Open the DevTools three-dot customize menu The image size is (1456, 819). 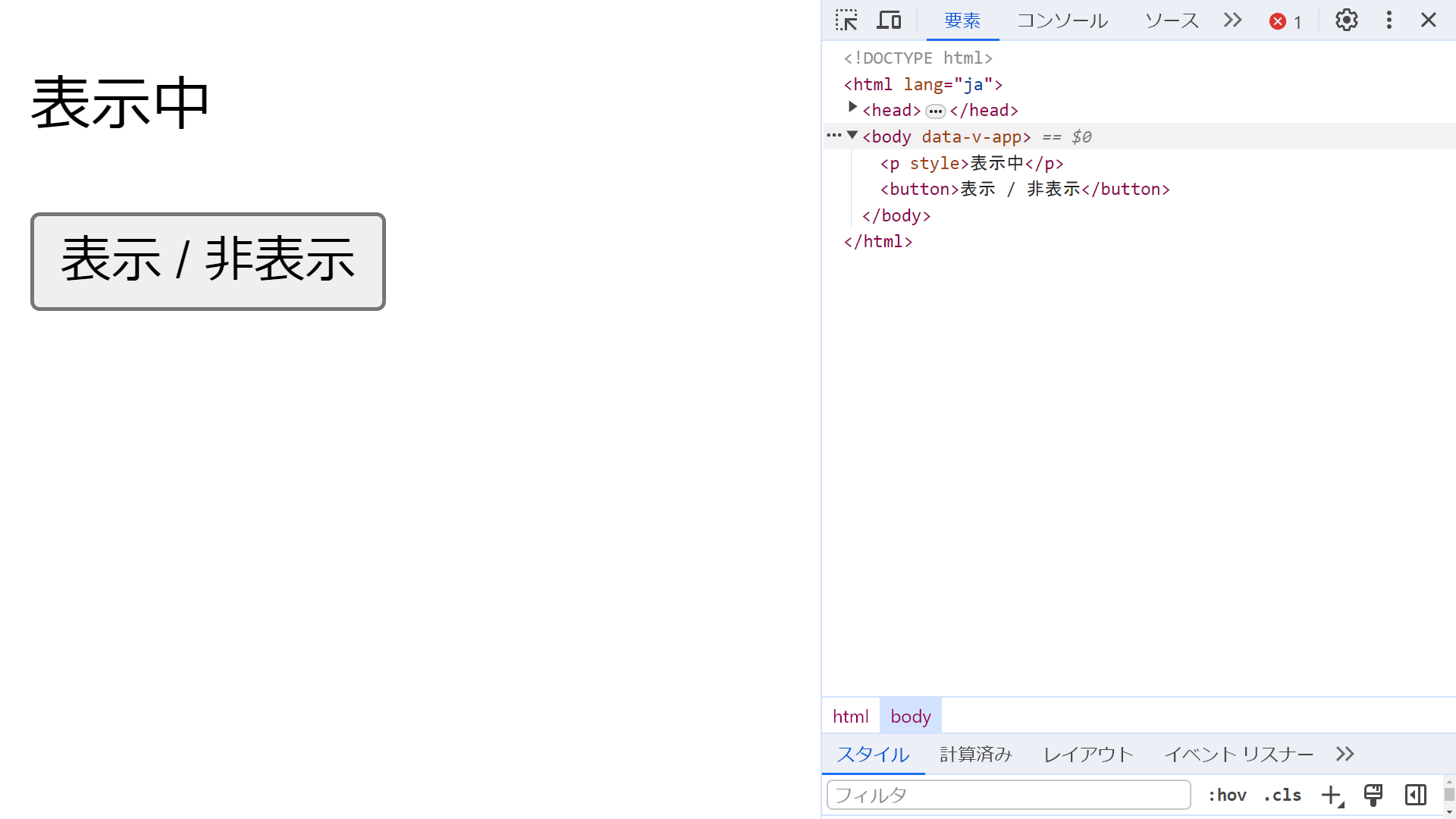pyautogui.click(x=1389, y=20)
